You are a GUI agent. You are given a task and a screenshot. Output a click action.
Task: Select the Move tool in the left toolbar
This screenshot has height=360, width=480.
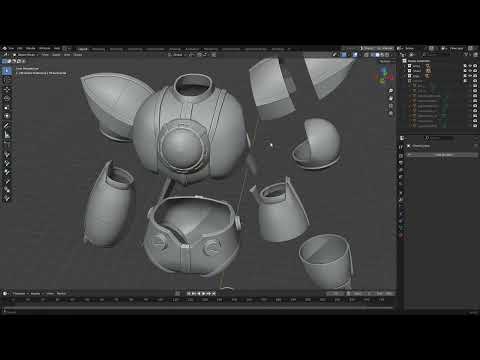[x=7, y=89]
